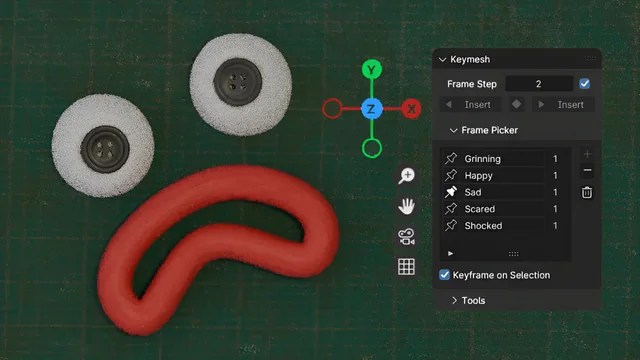Pin the Happy frame
640x360 pixels.
point(451,175)
